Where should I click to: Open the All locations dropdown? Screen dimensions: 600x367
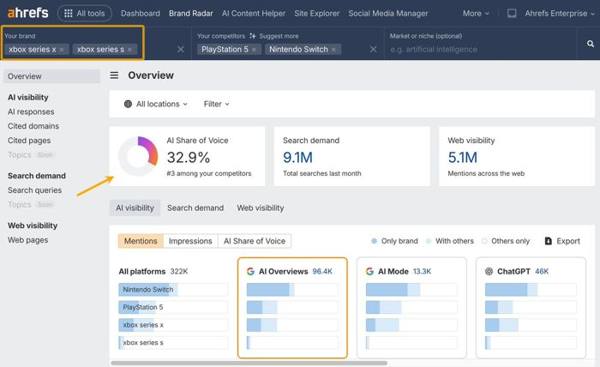[156, 104]
